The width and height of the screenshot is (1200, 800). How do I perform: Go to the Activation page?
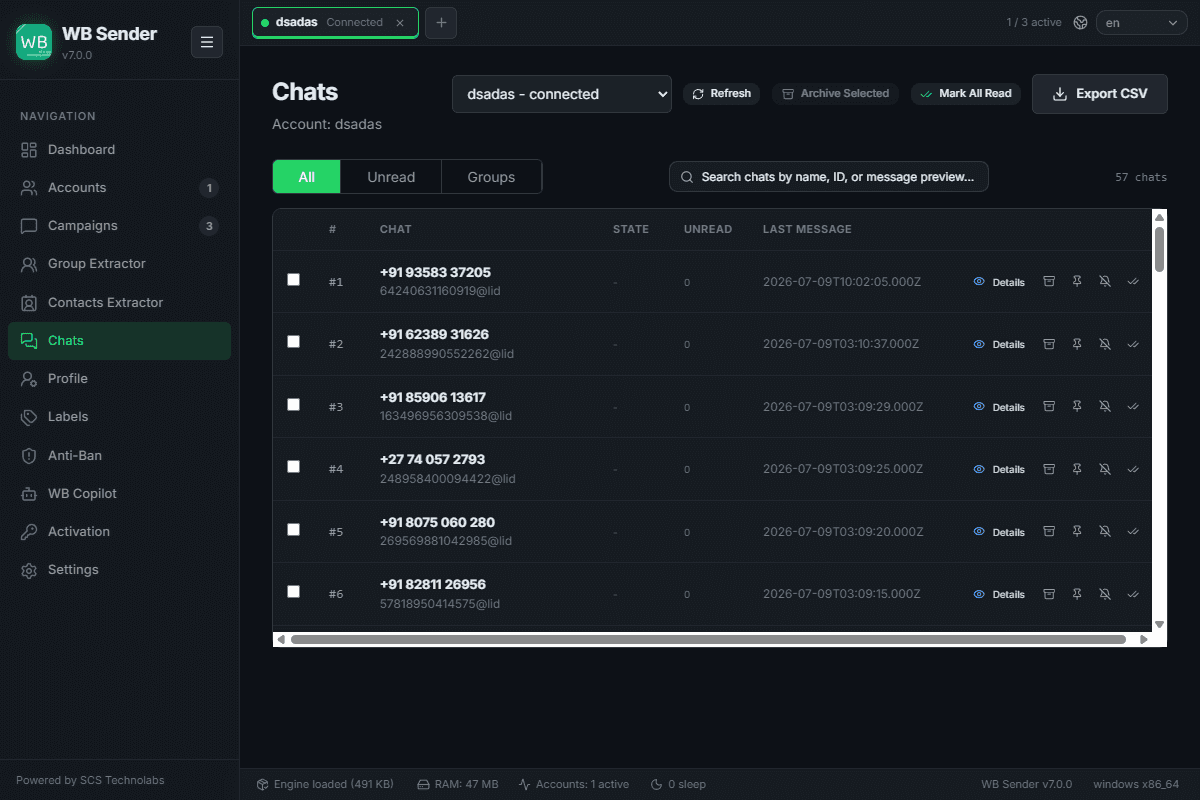(x=119, y=532)
